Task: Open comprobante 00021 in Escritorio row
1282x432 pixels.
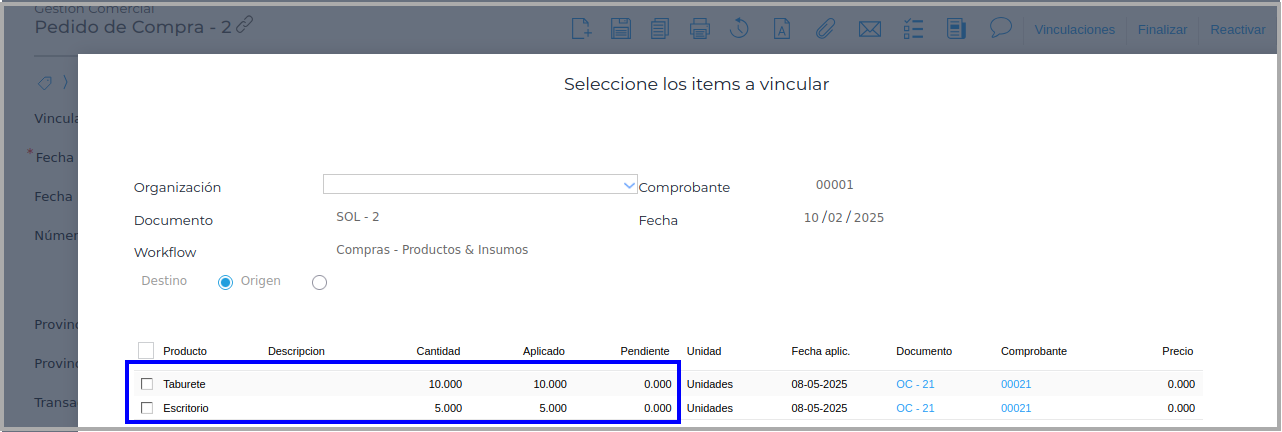Action: [x=1016, y=408]
